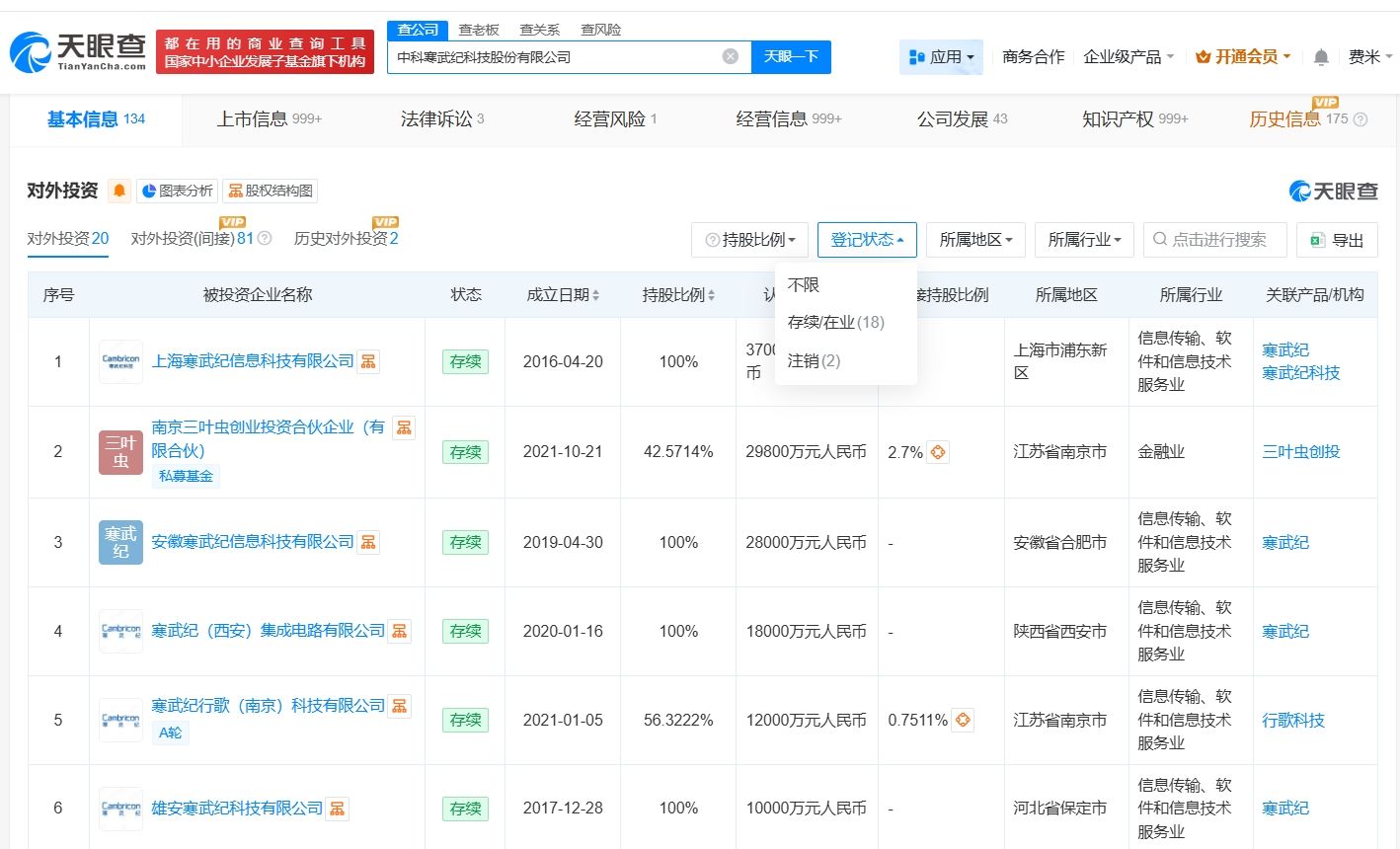Image resolution: width=1400 pixels, height=849 pixels.
Task: Click the 天眼查 logo in header
Action: tap(78, 51)
